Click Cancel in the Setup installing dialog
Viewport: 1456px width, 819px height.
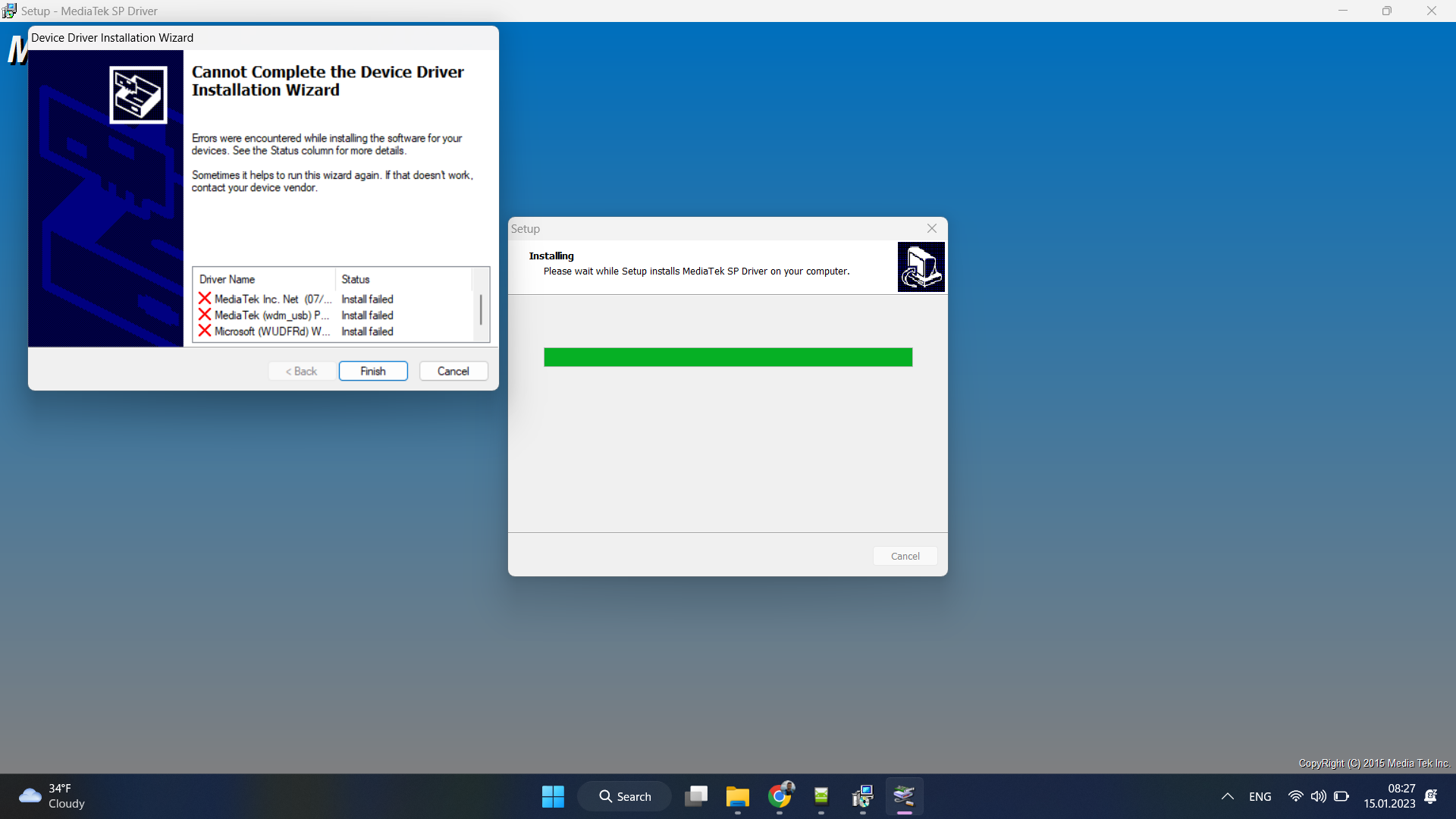905,556
